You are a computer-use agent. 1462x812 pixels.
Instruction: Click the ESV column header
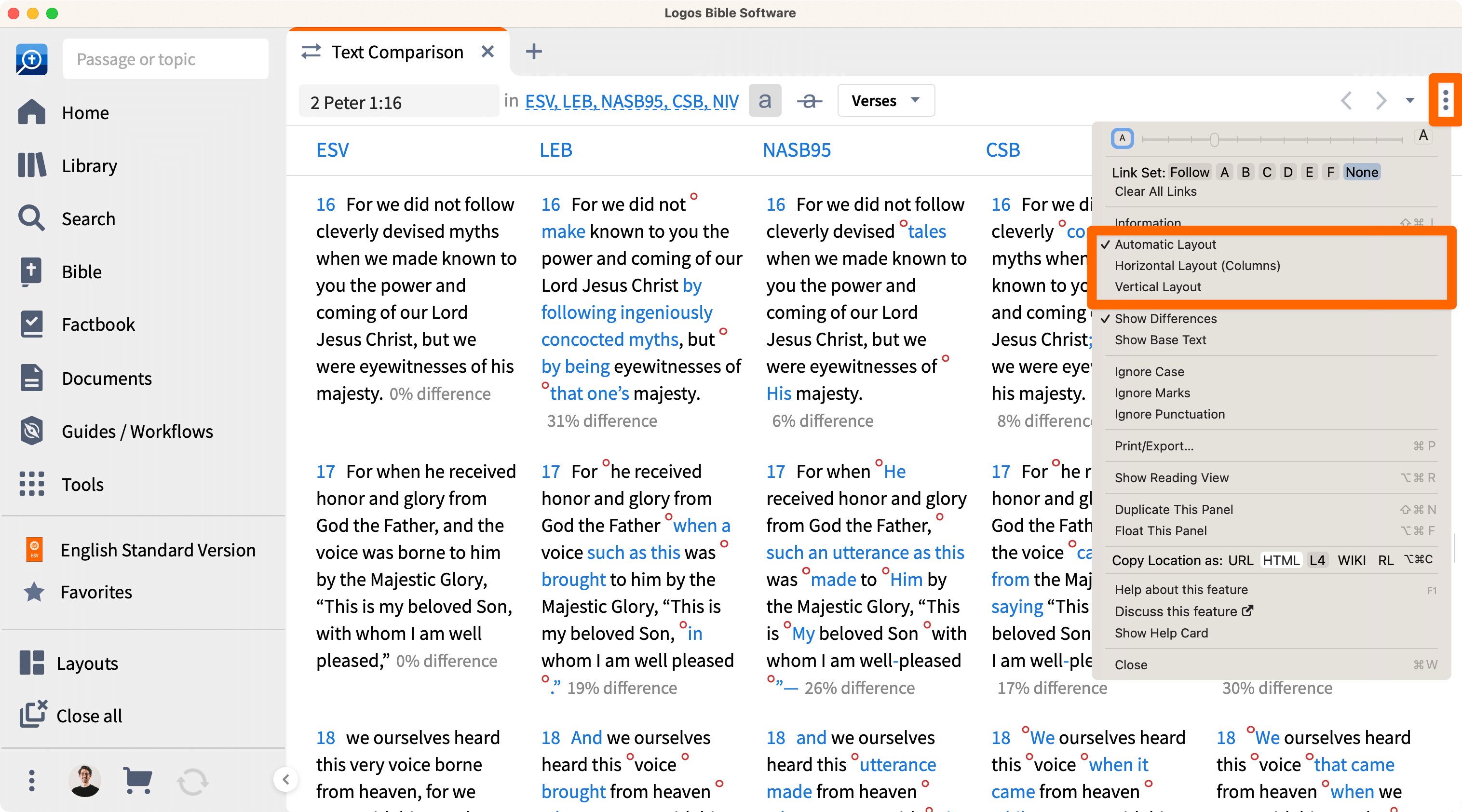click(x=333, y=150)
